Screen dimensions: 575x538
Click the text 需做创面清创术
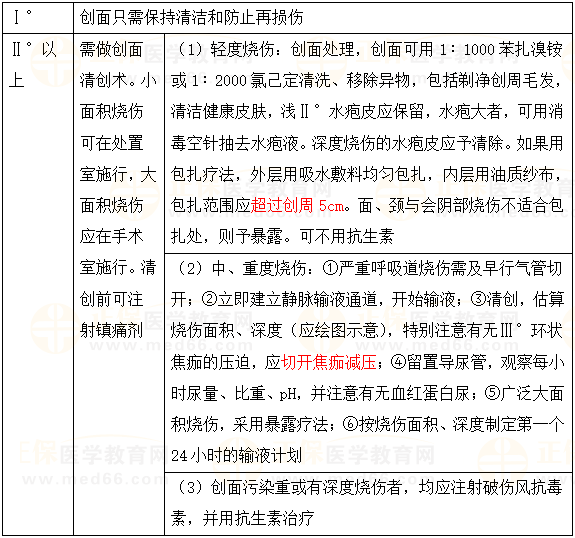[x=118, y=65]
